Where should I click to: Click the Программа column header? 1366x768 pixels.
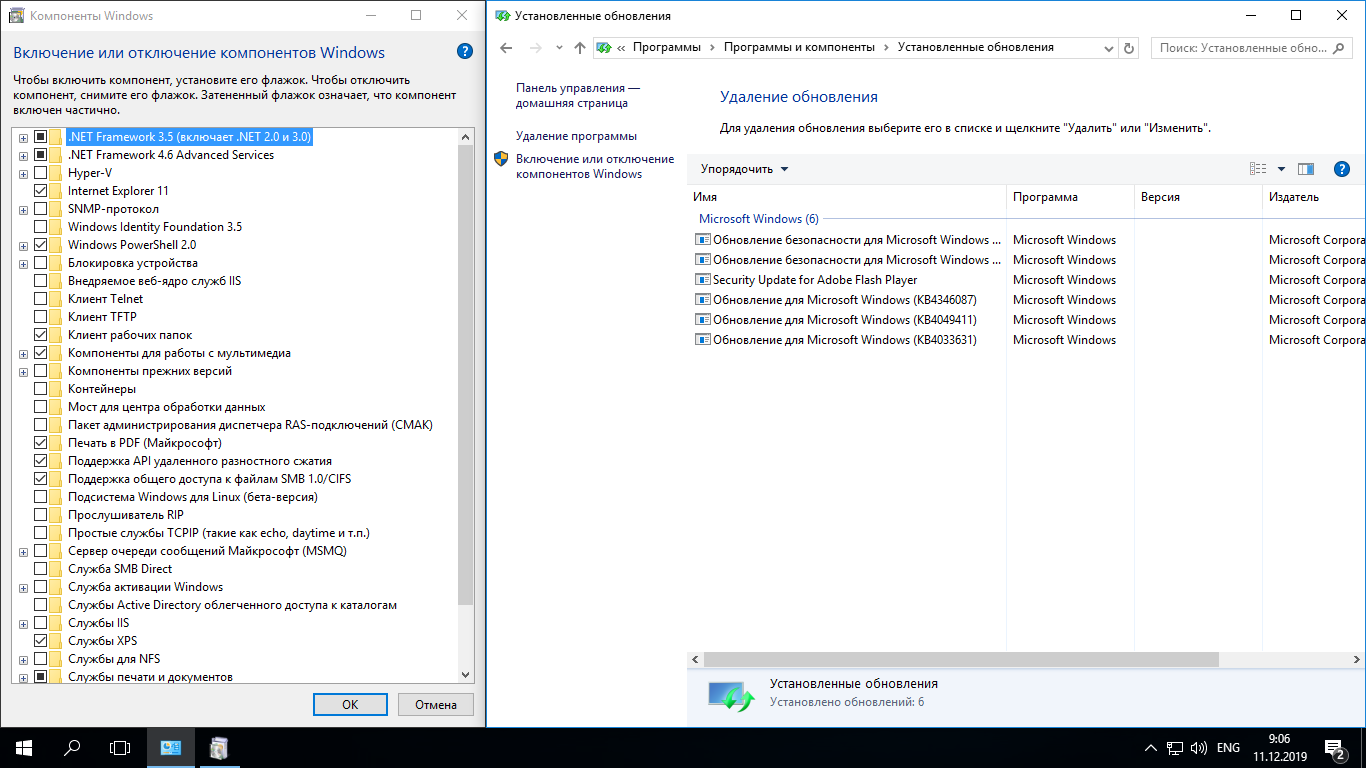click(1045, 197)
